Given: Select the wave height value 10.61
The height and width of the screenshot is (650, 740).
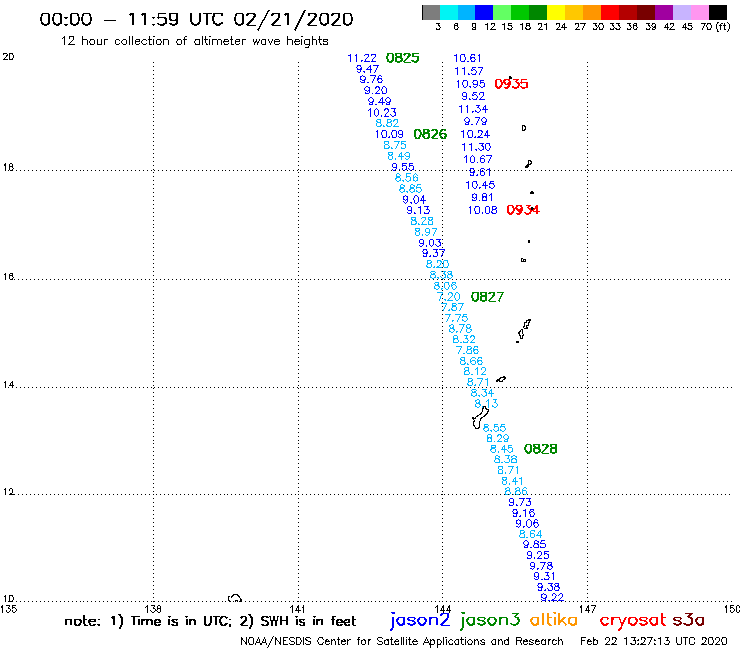Looking at the screenshot, I should pos(467,58).
